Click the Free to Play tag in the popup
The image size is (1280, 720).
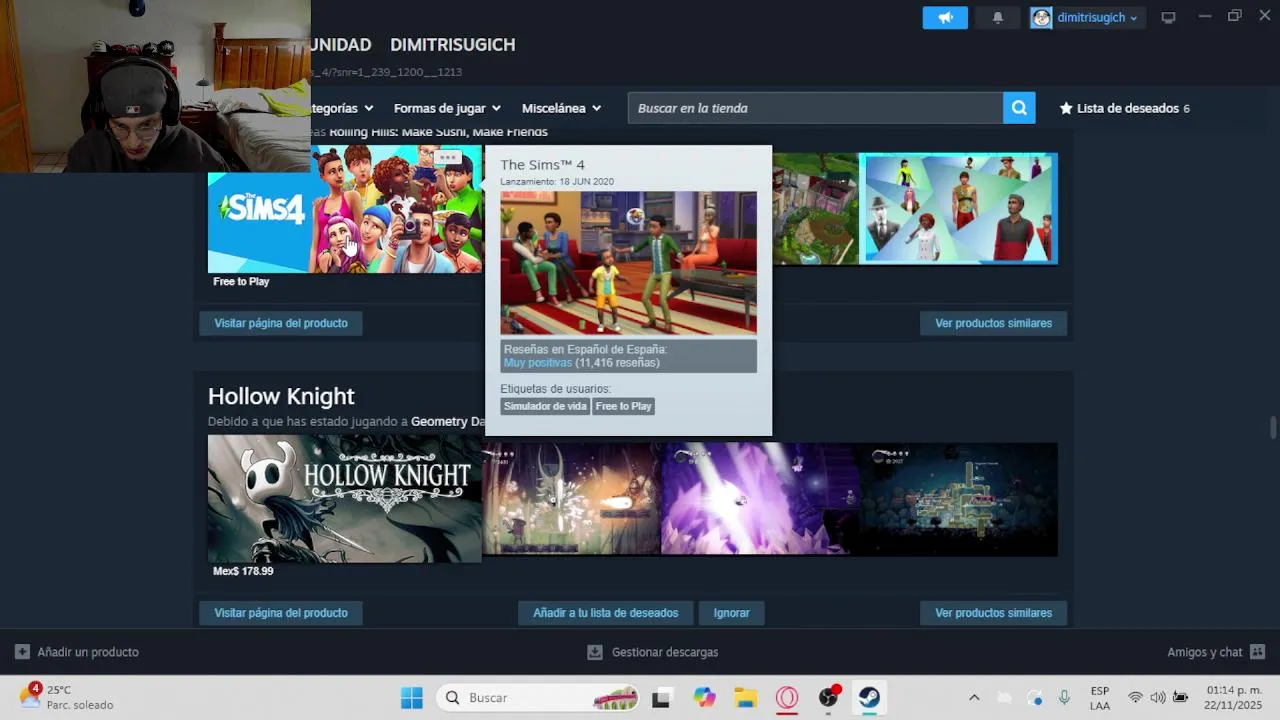[x=623, y=406]
